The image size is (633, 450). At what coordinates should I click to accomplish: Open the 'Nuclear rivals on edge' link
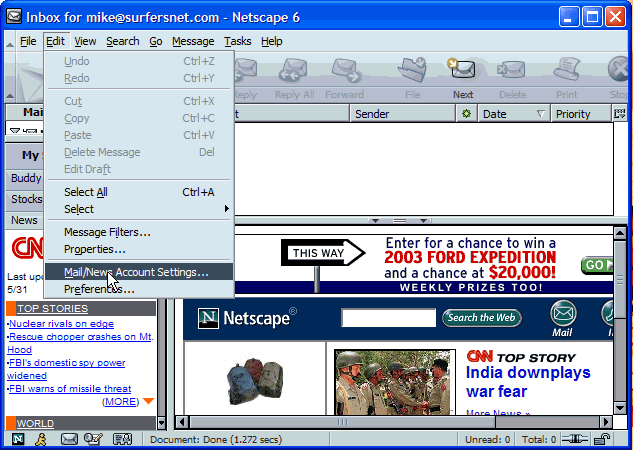[61, 324]
